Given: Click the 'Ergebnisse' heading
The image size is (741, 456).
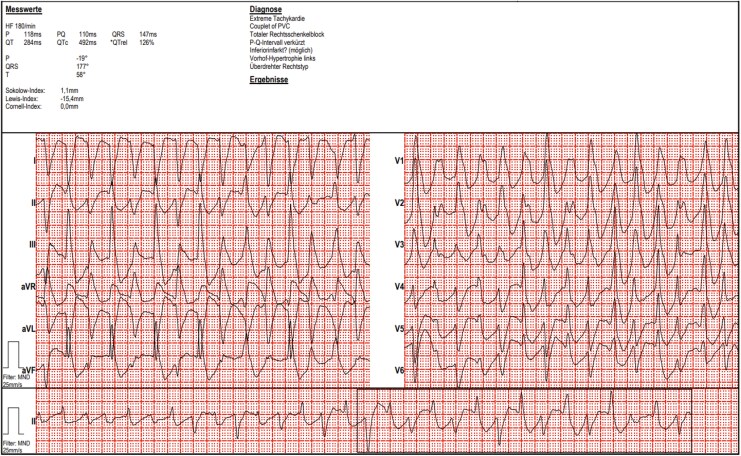Looking at the screenshot, I should [x=269, y=79].
